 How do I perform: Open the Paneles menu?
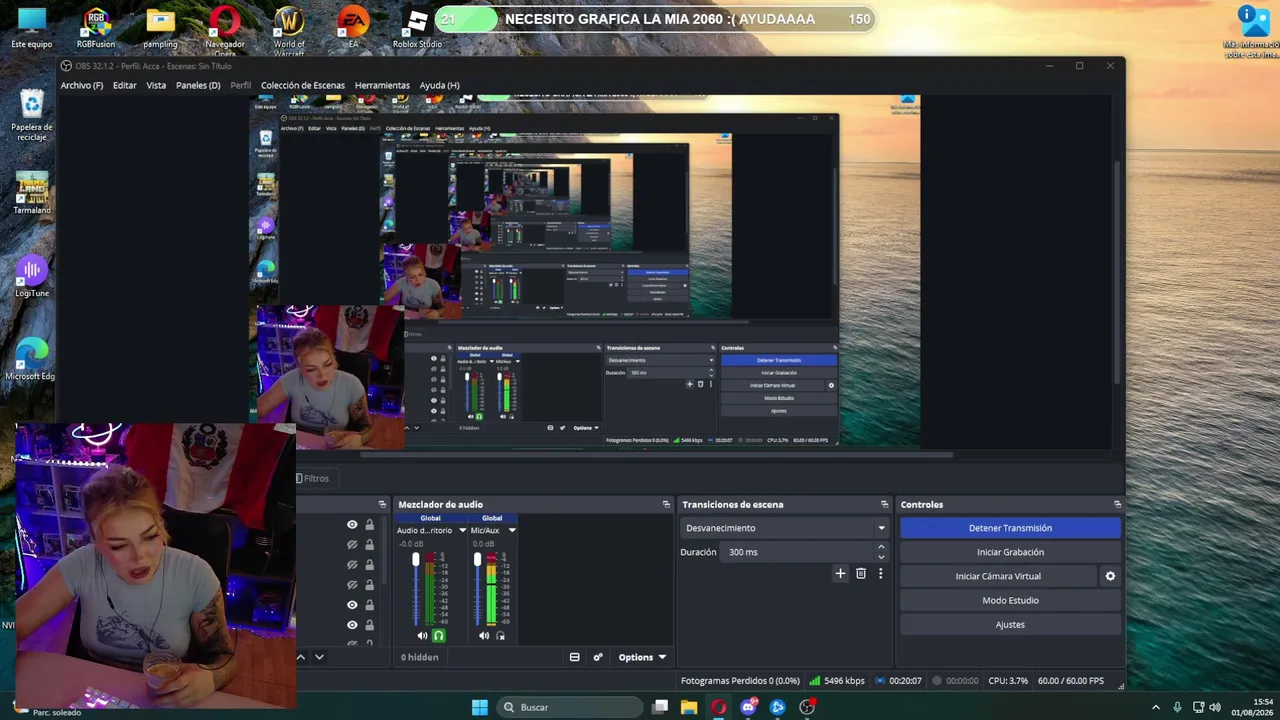[198, 85]
